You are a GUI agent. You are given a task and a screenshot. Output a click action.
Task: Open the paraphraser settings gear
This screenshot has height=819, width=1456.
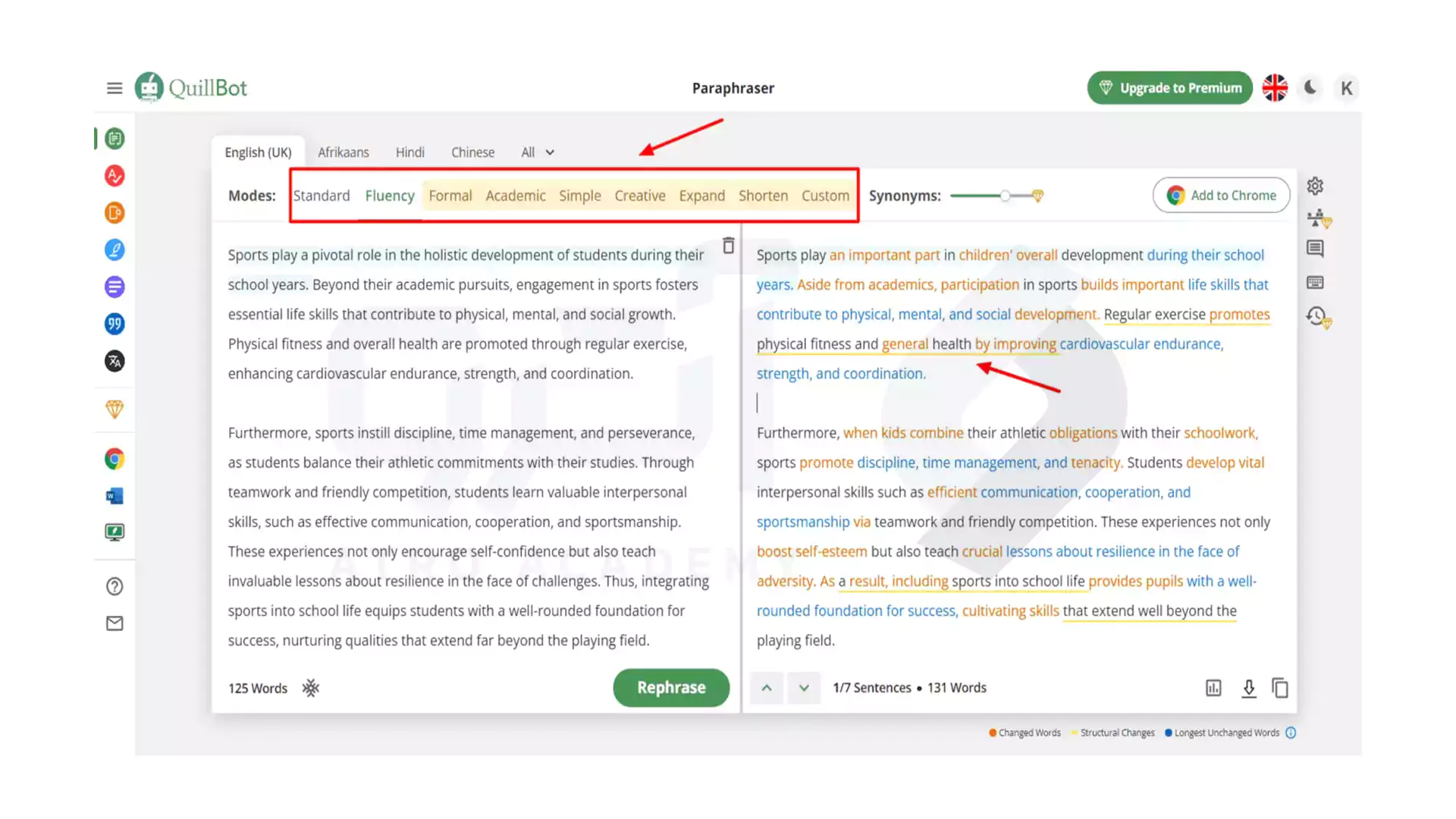[1315, 186]
